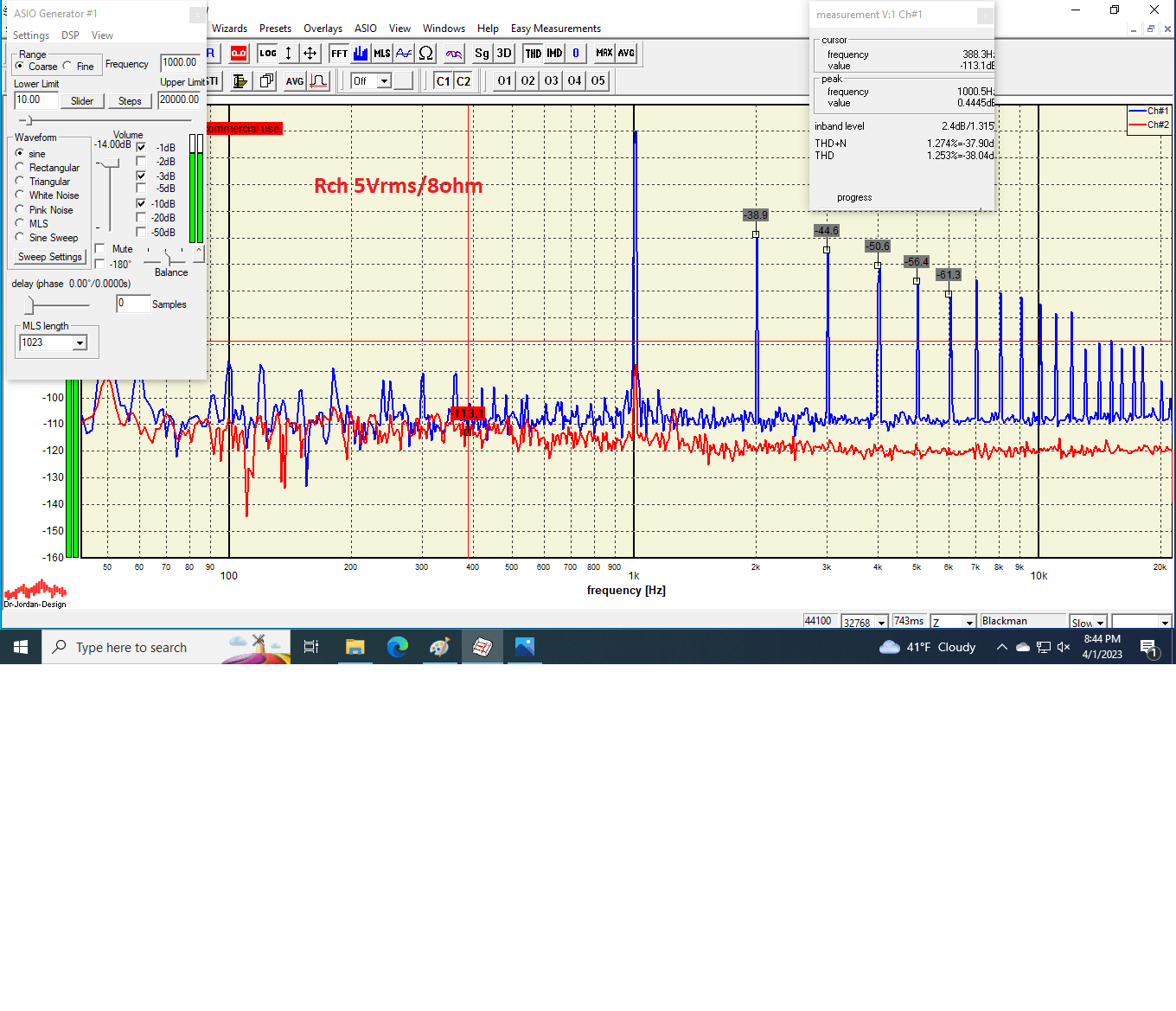Show hidden system tray icons
Image resolution: width=1176 pixels, height=1011 pixels.
[1002, 647]
